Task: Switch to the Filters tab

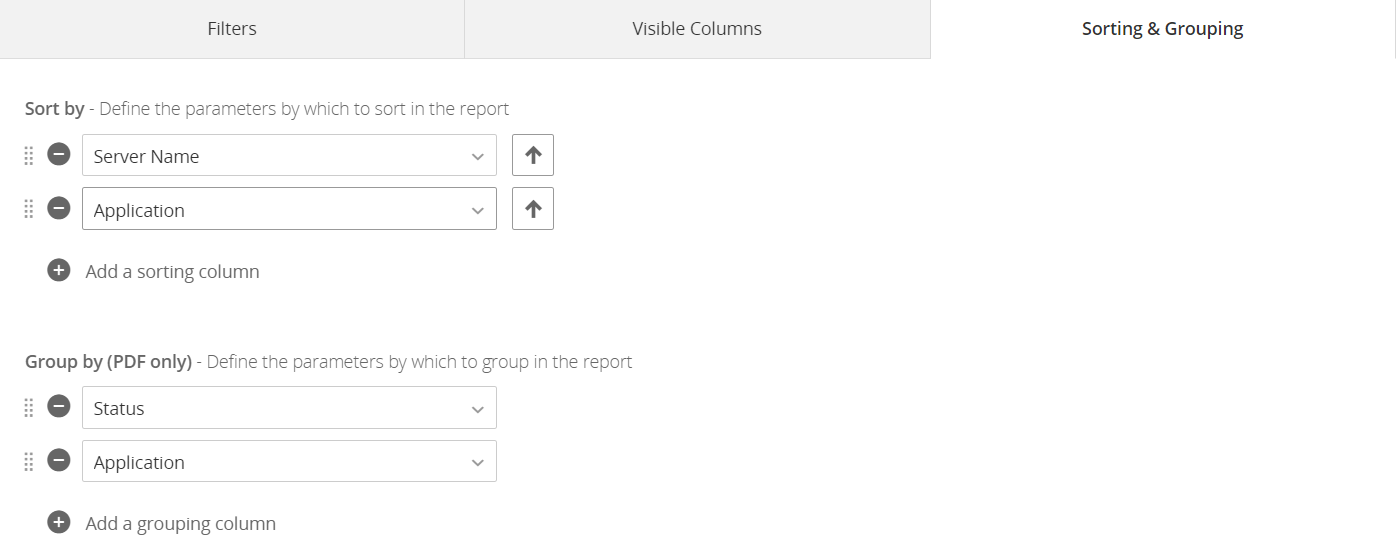Action: pyautogui.click(x=232, y=29)
